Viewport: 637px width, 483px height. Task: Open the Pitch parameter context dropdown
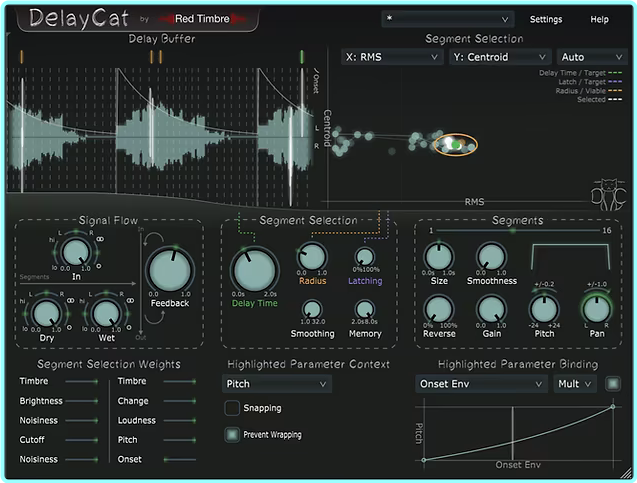click(277, 384)
